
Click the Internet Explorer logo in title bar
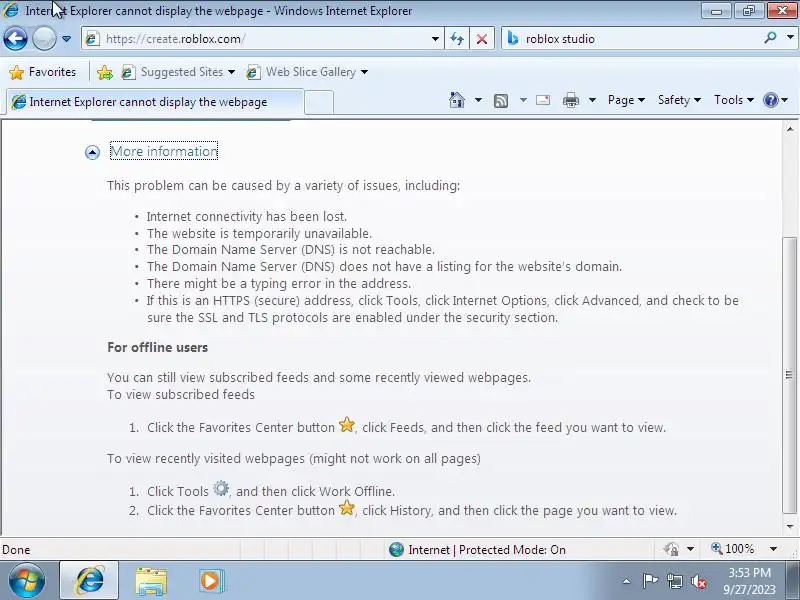click(x=11, y=10)
